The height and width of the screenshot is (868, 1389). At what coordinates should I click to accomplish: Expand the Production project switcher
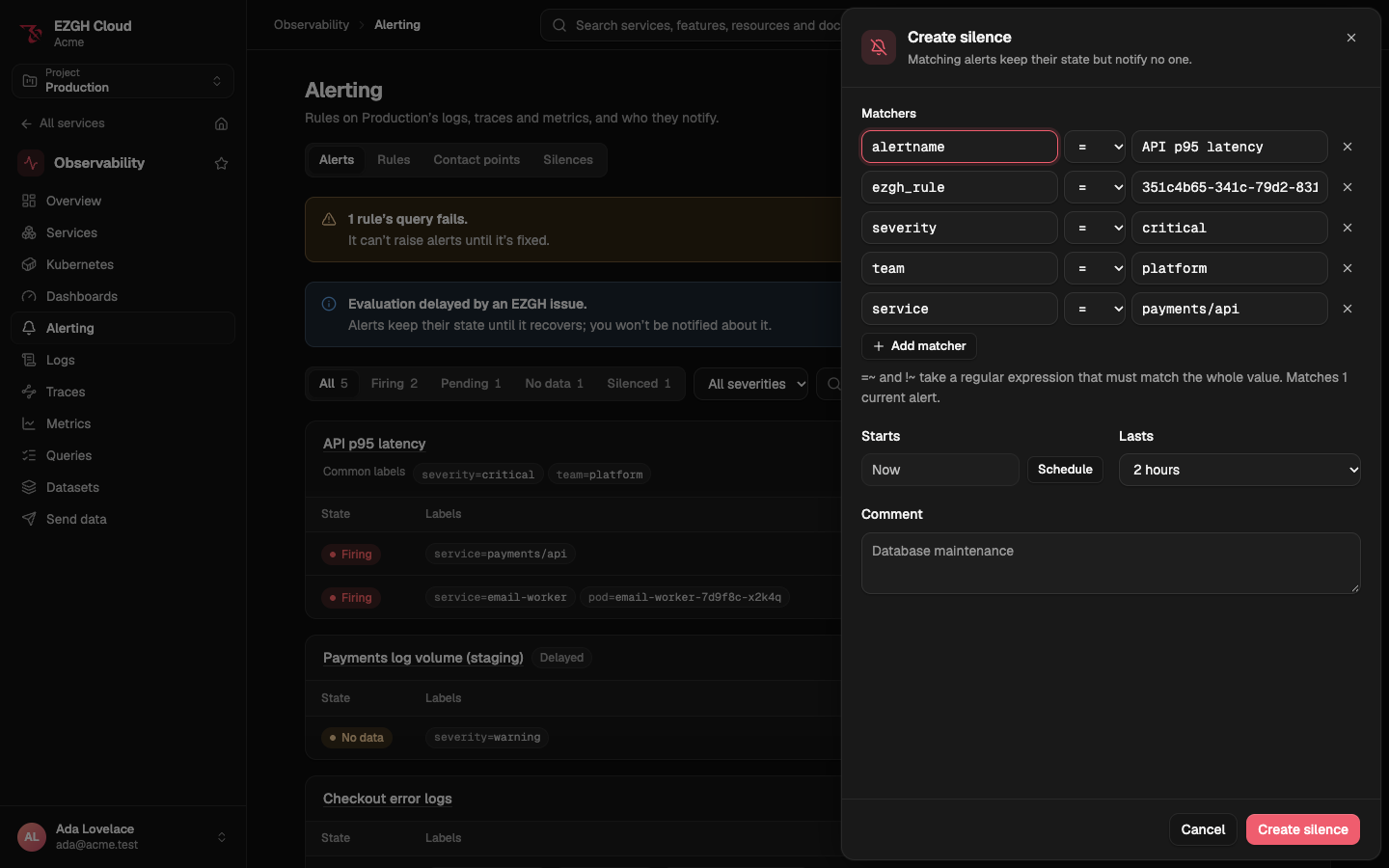(123, 81)
